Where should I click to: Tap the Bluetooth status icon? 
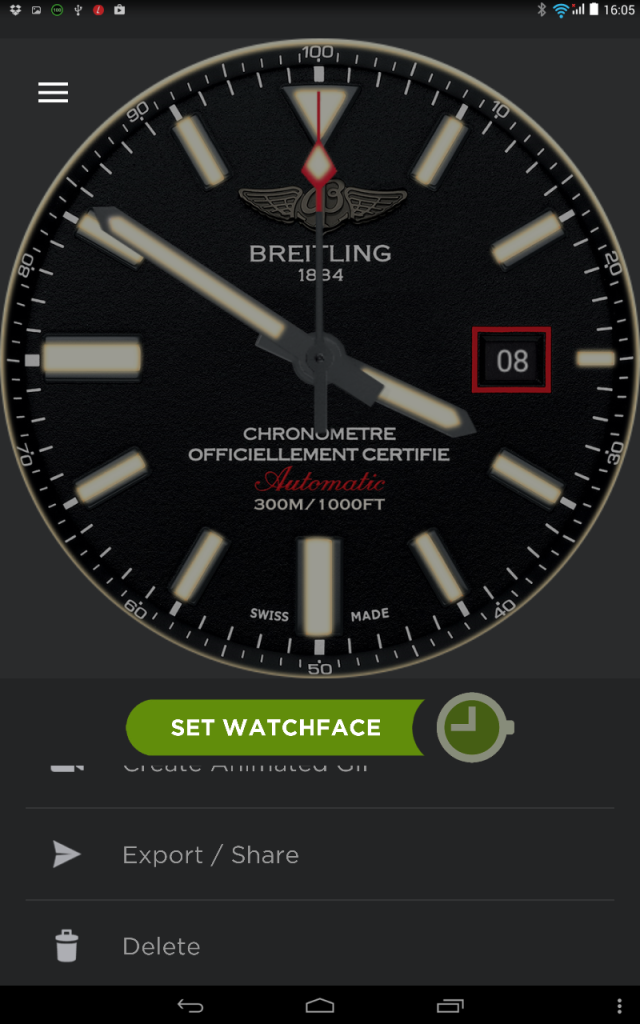tap(541, 10)
